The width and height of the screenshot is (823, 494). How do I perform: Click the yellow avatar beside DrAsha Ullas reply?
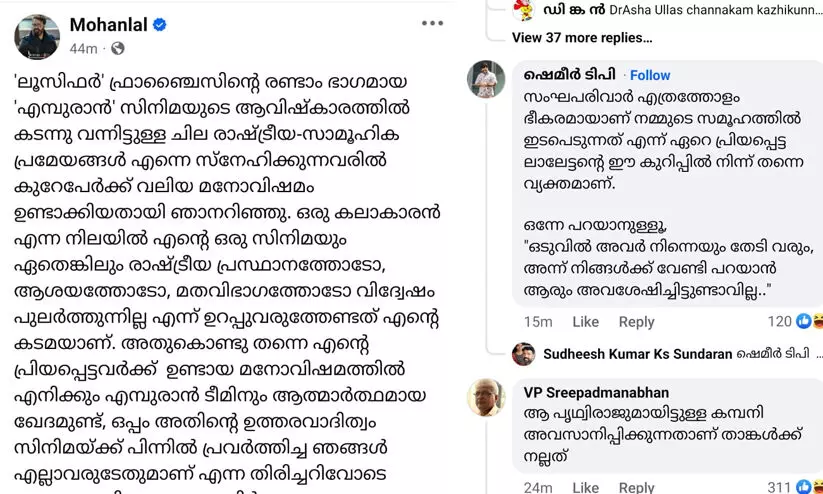pyautogui.click(x=523, y=10)
